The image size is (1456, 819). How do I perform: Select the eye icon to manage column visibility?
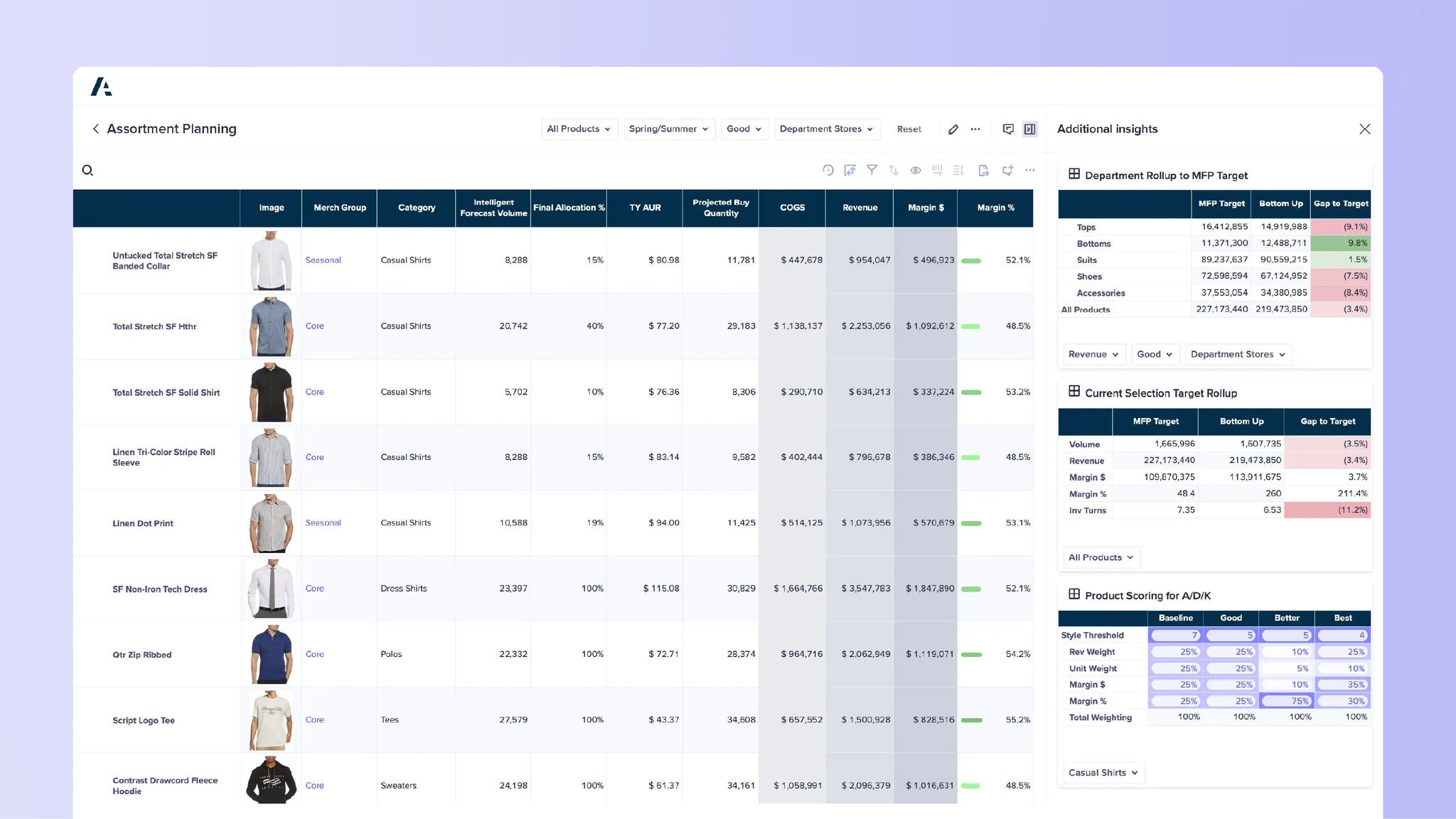pyautogui.click(x=916, y=170)
